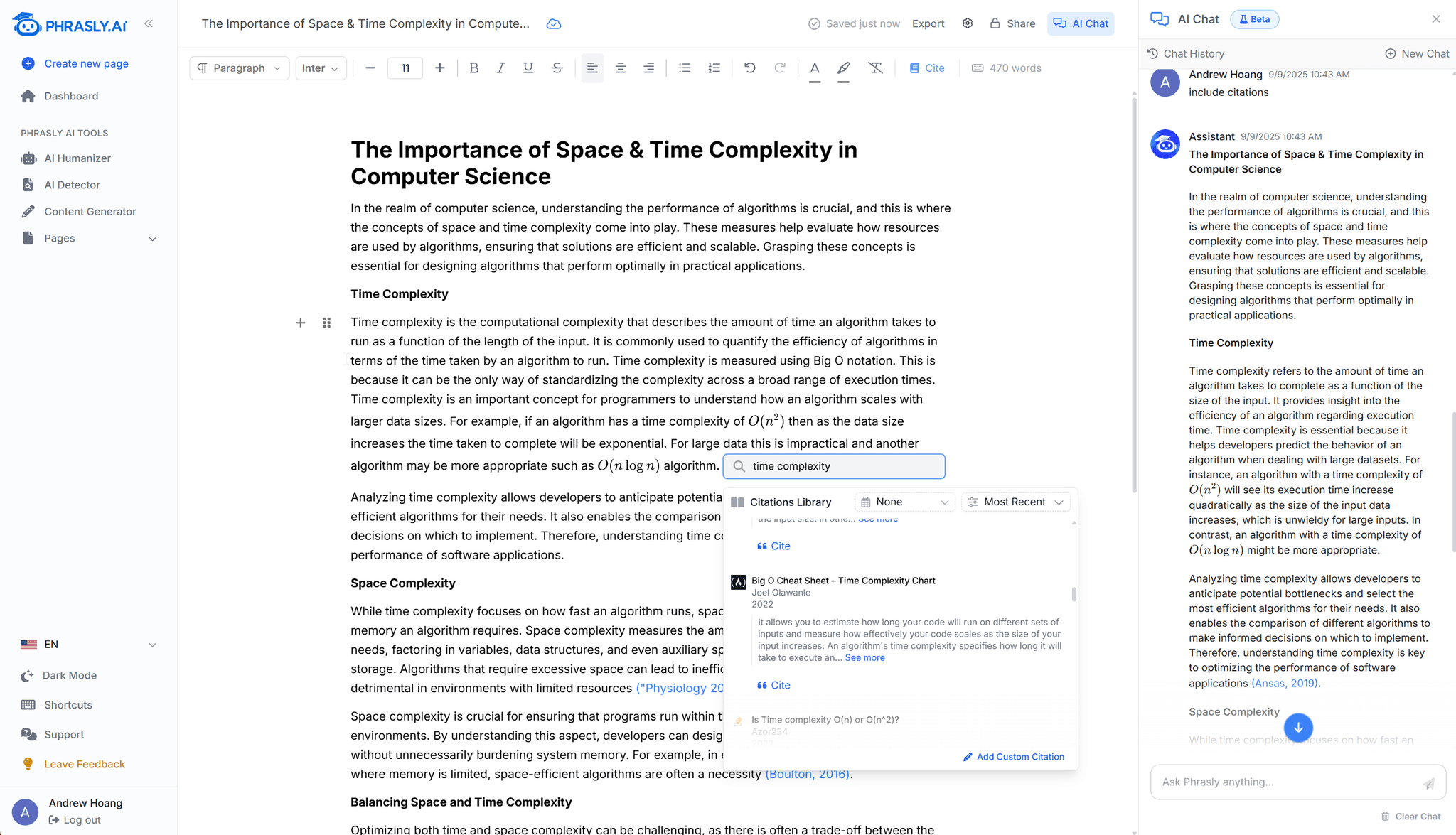Expand the Pages section

click(x=89, y=239)
